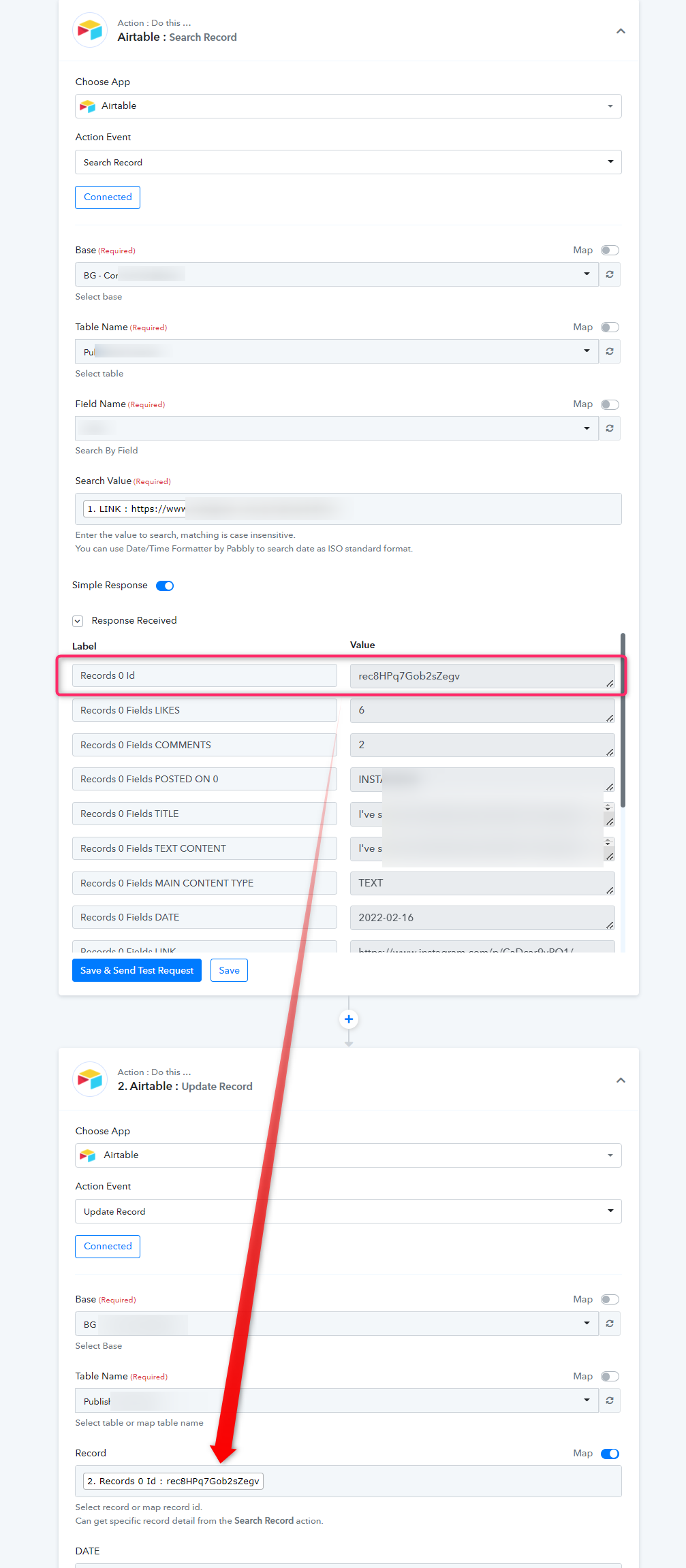Viewport: 686px width, 1568px height.
Task: Click the Search Value input field
Action: [x=348, y=509]
